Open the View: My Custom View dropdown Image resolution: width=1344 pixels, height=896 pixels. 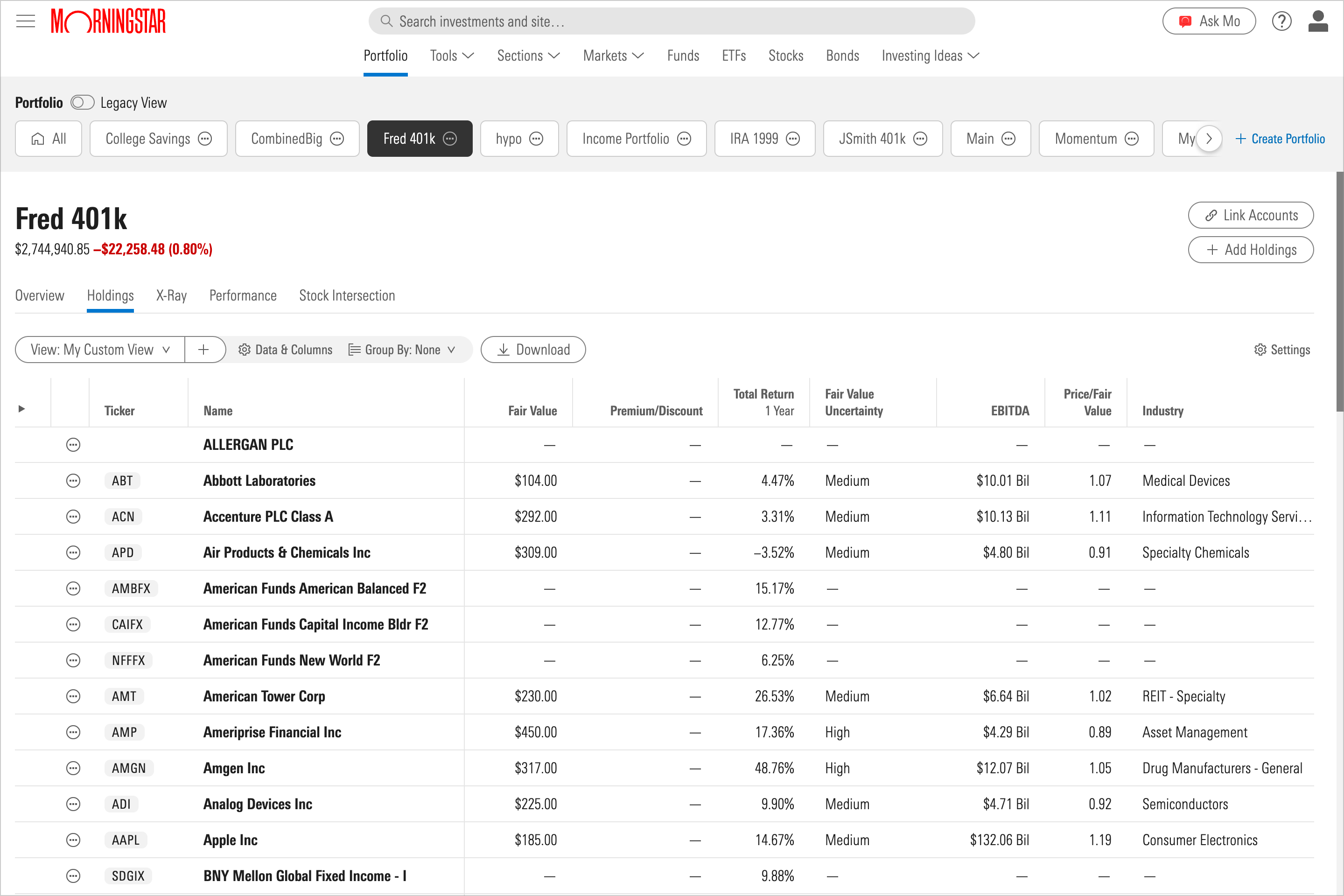(100, 350)
